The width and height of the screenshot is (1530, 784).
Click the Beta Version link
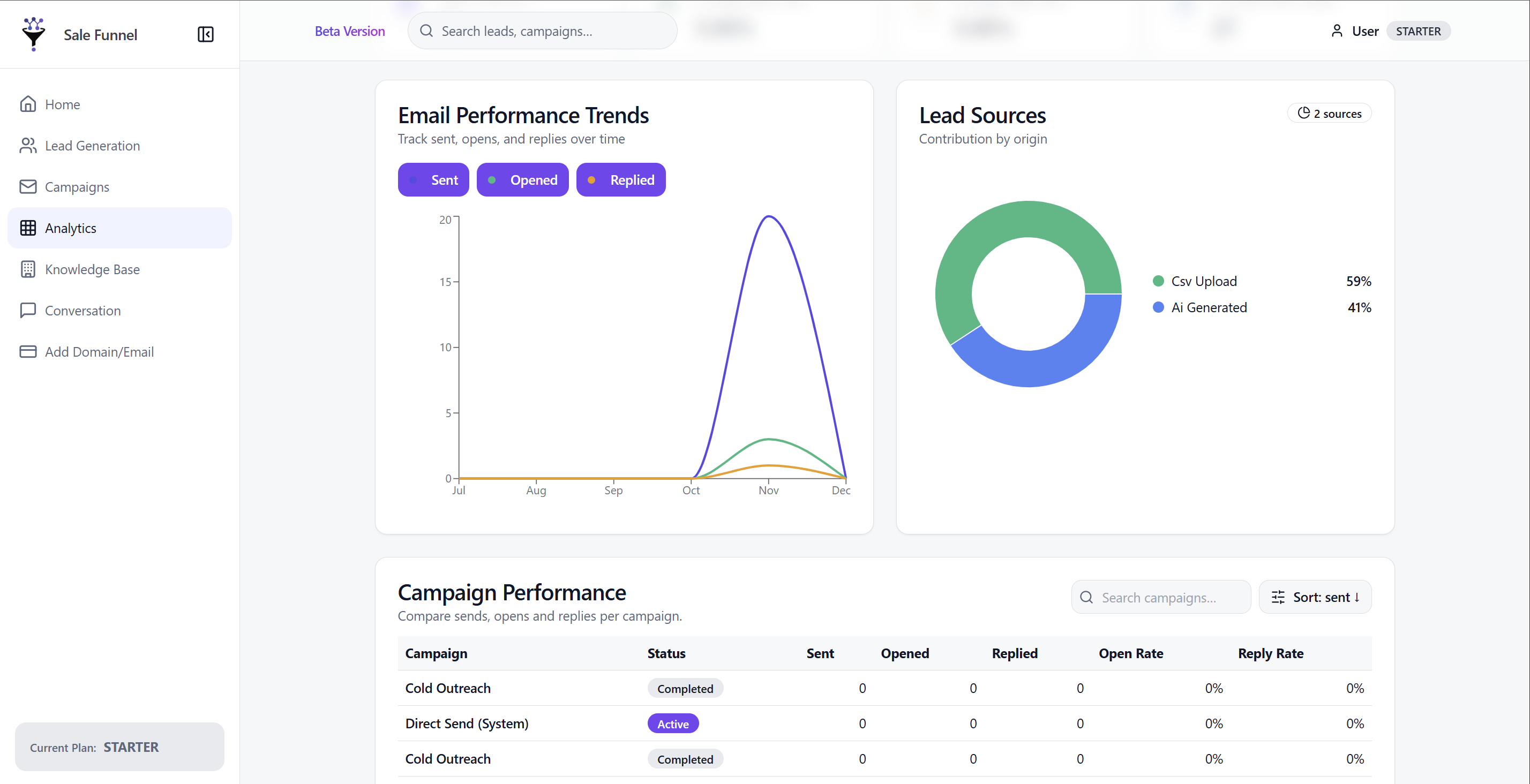pos(349,31)
